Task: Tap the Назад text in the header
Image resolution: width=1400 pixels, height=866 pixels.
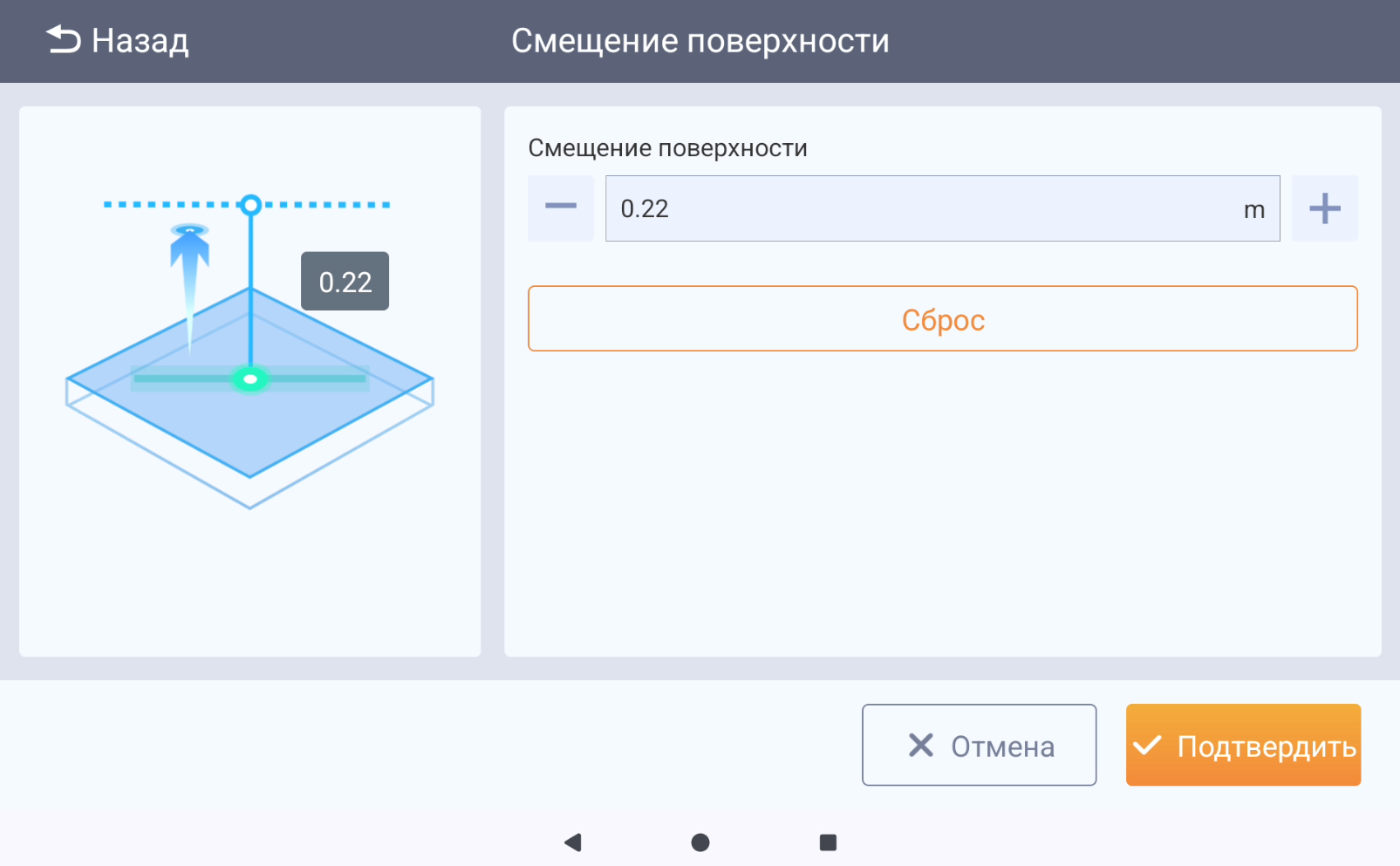Action: (x=140, y=41)
